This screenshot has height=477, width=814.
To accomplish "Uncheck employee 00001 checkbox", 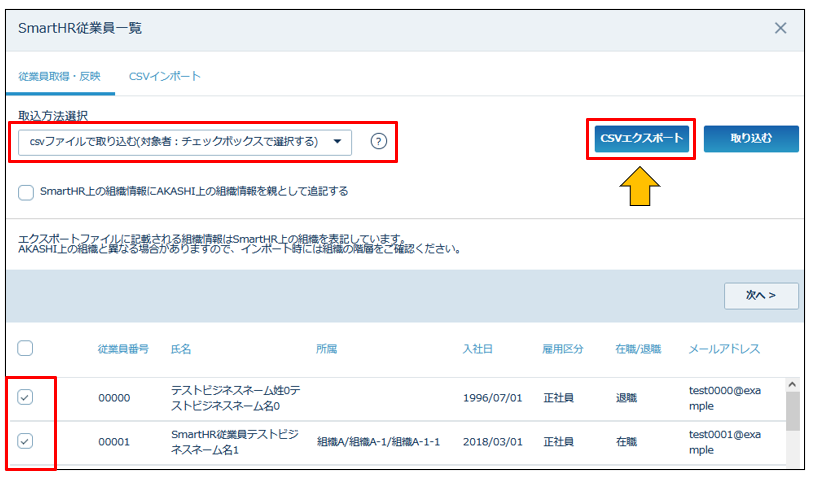I will [25, 441].
